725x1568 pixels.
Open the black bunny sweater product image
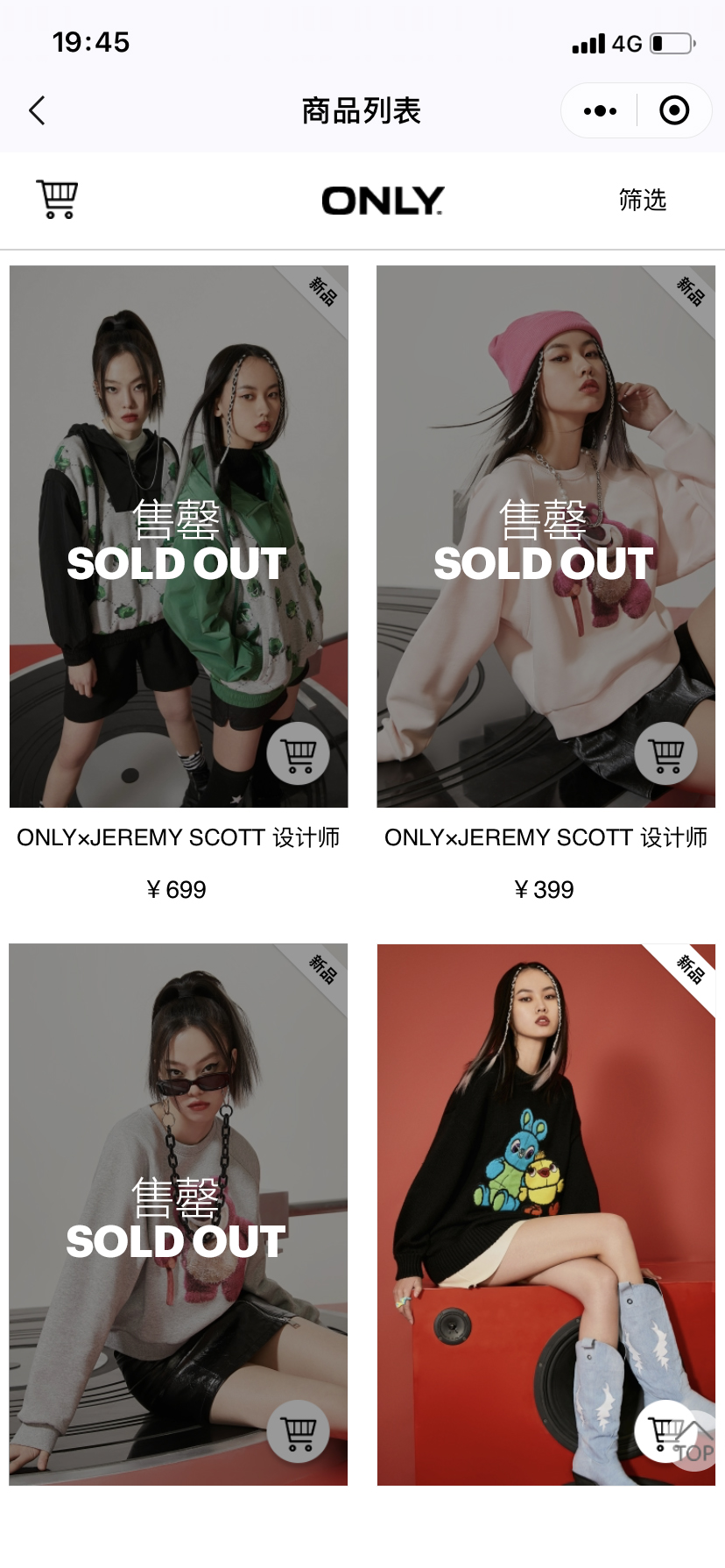point(546,1214)
